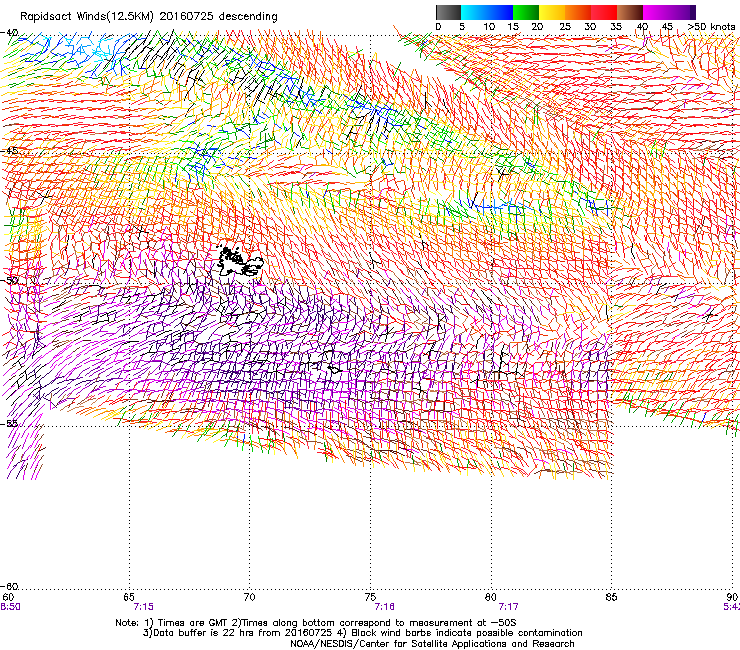
Task: Click the longitude label 65
Action: click(129, 597)
